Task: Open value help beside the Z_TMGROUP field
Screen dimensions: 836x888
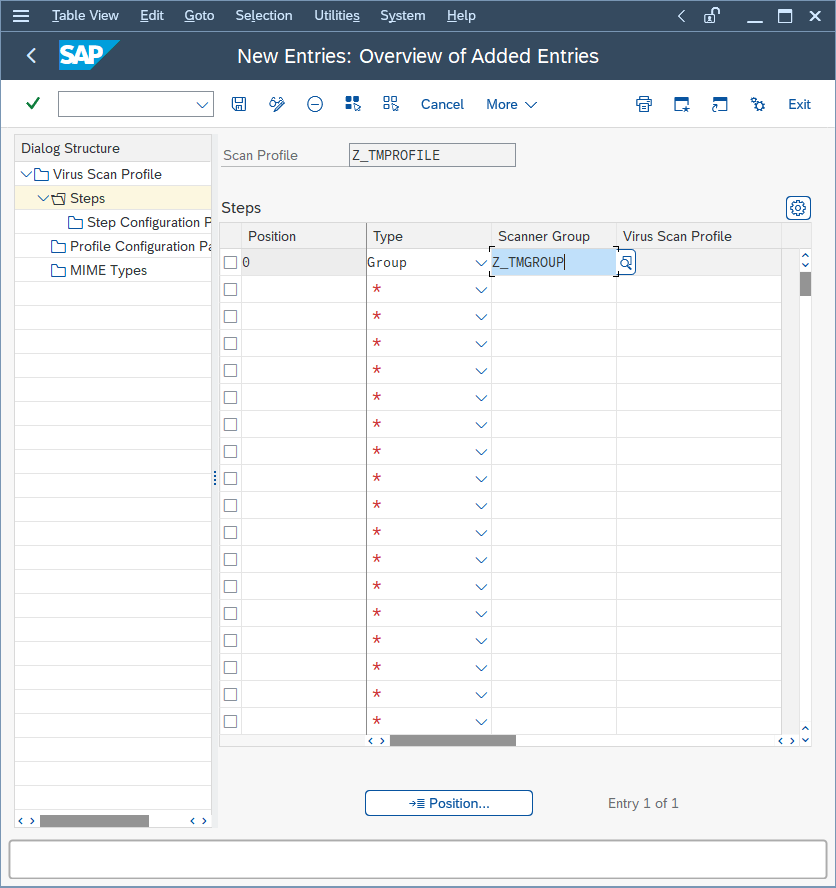Action: [625, 261]
